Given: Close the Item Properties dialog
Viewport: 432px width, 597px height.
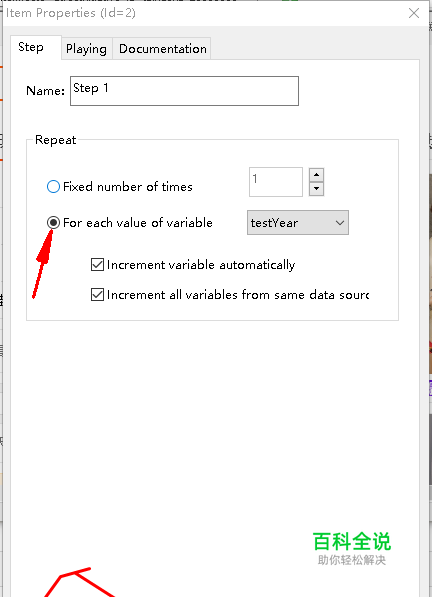Looking at the screenshot, I should (414, 13).
